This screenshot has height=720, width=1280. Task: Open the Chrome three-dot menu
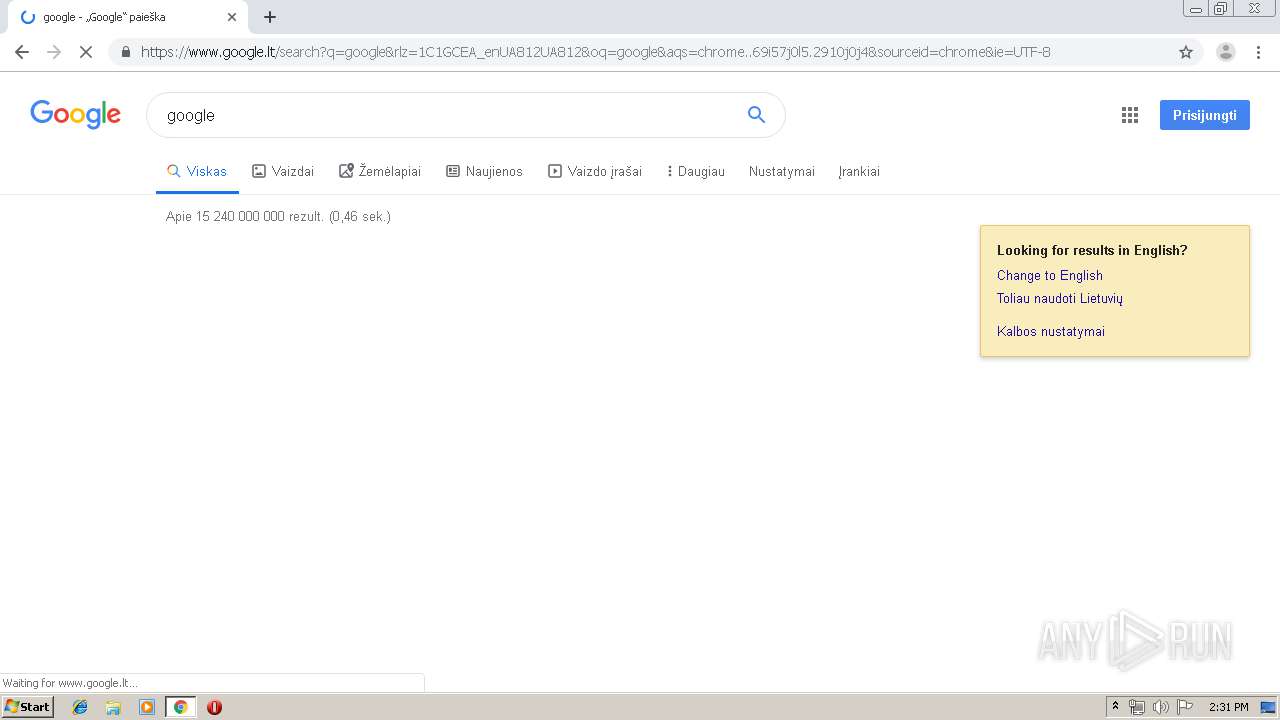[x=1258, y=52]
